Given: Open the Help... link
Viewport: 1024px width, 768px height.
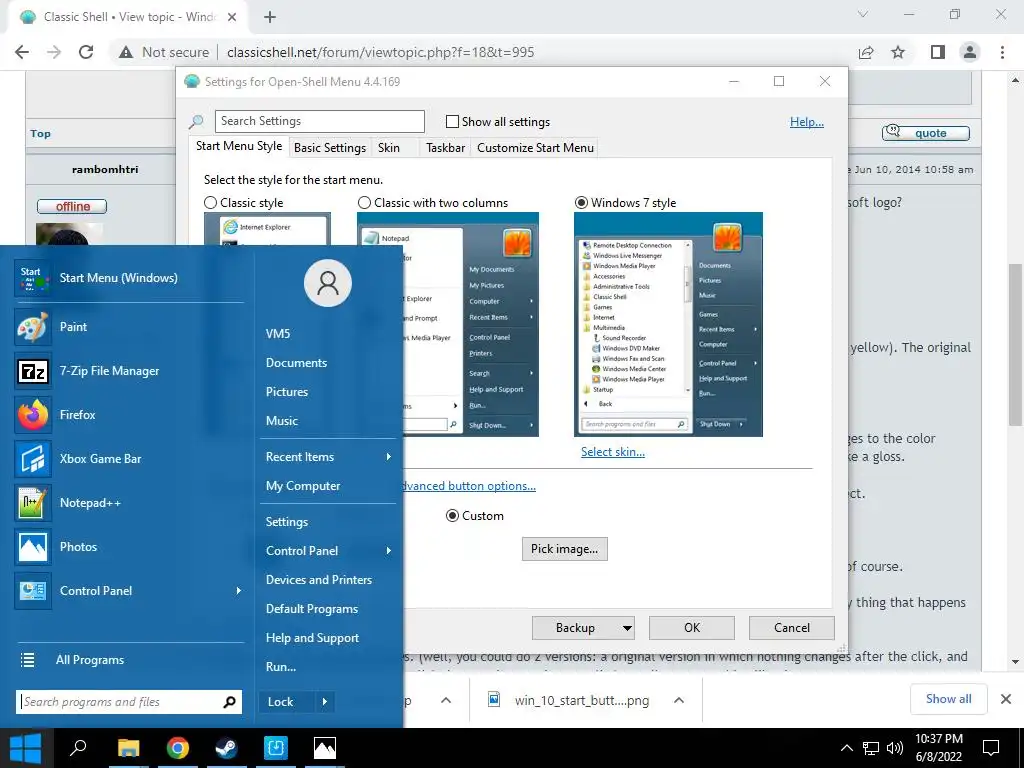Looking at the screenshot, I should click(807, 121).
